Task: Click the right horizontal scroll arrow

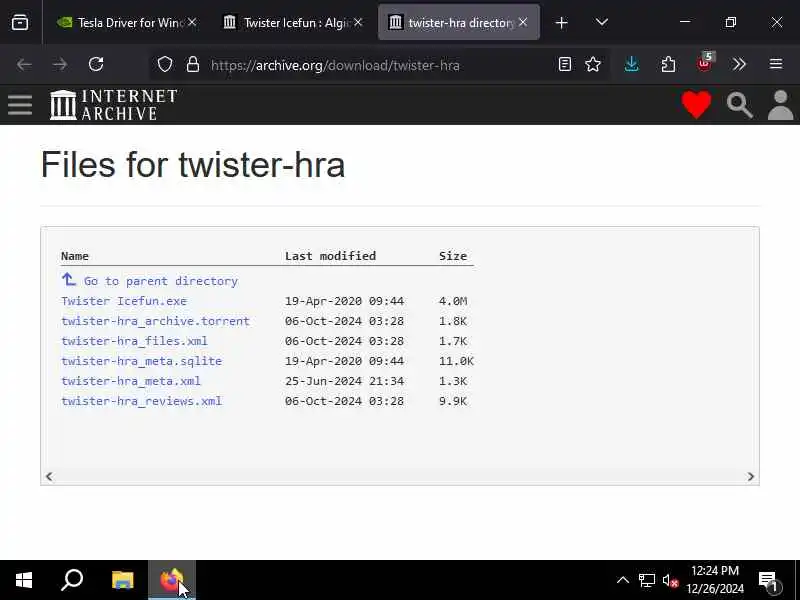Action: 751,477
